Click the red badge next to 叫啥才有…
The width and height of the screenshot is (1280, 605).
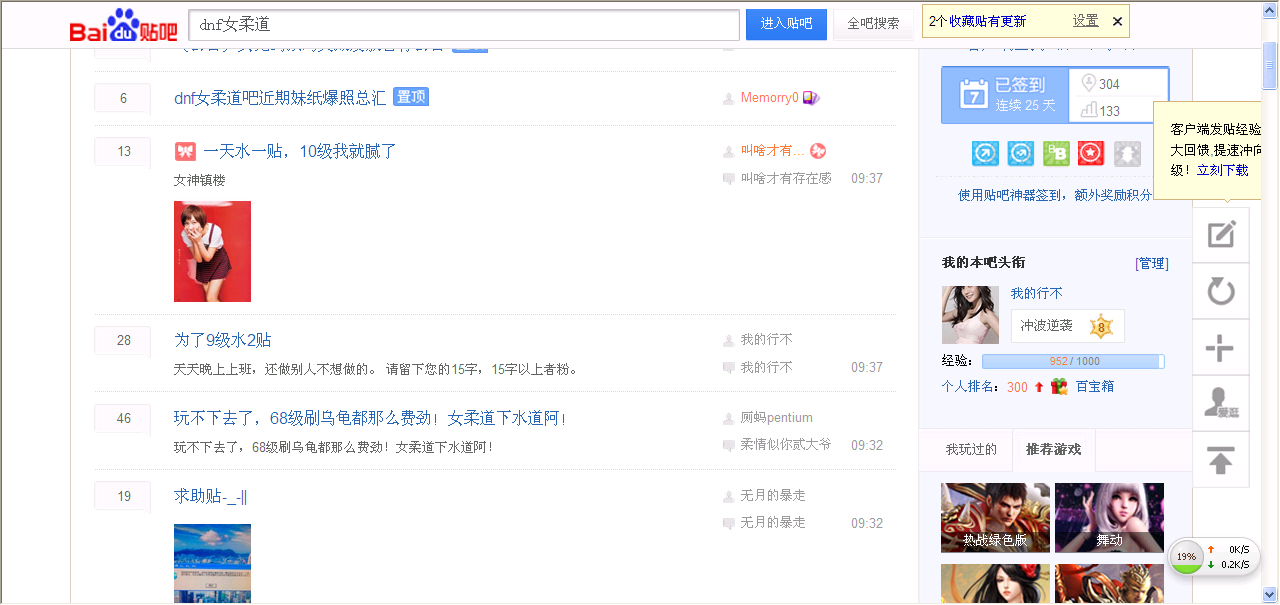point(818,151)
